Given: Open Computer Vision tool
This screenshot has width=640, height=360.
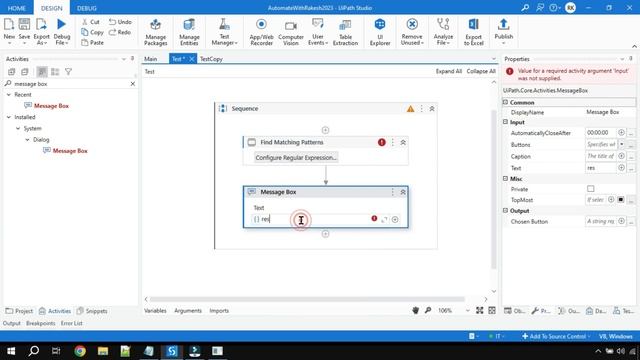Looking at the screenshot, I should 291,32.
